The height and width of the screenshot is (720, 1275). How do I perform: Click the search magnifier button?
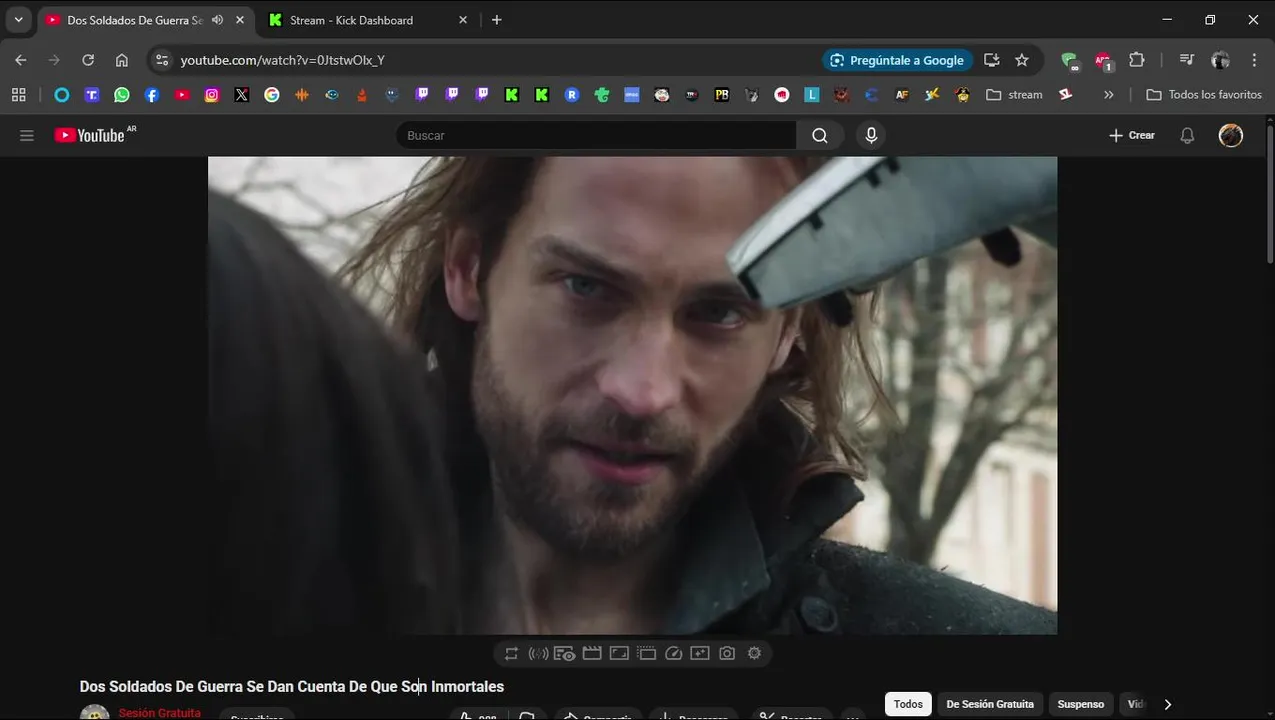(820, 135)
